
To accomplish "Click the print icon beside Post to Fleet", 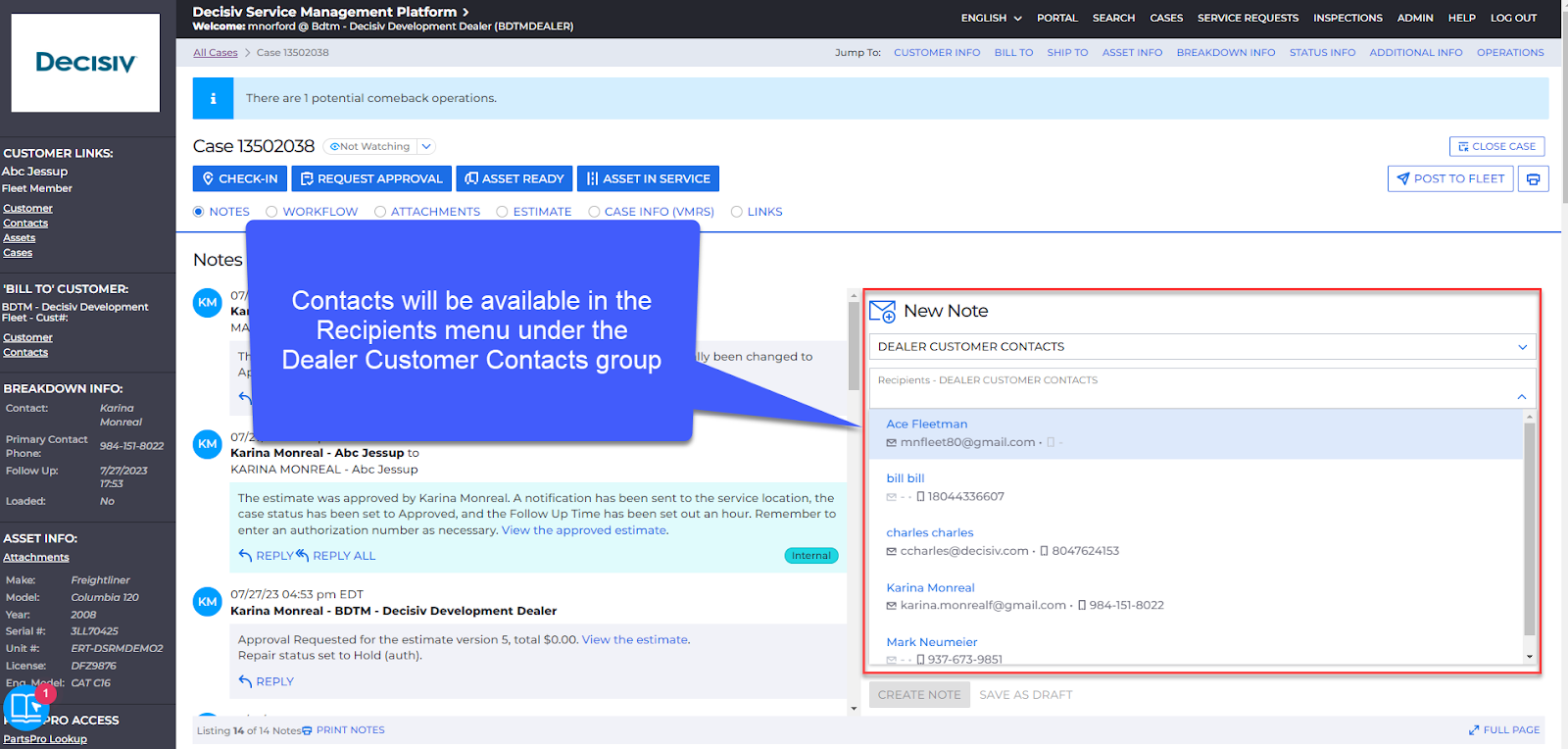I will pyautogui.click(x=1533, y=178).
